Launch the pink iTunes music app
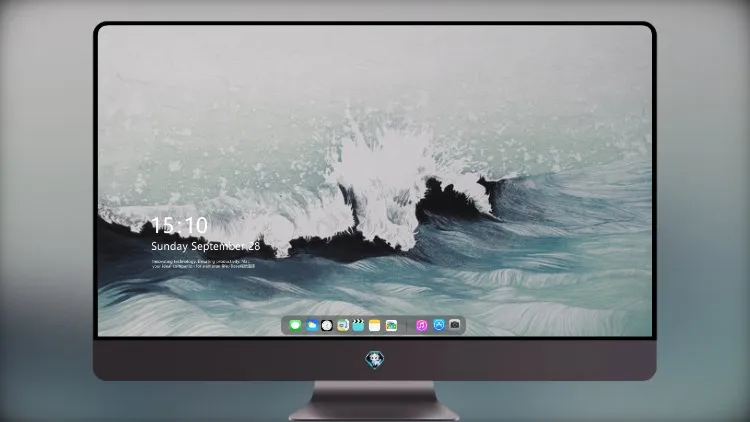This screenshot has width=750, height=422. coord(421,325)
